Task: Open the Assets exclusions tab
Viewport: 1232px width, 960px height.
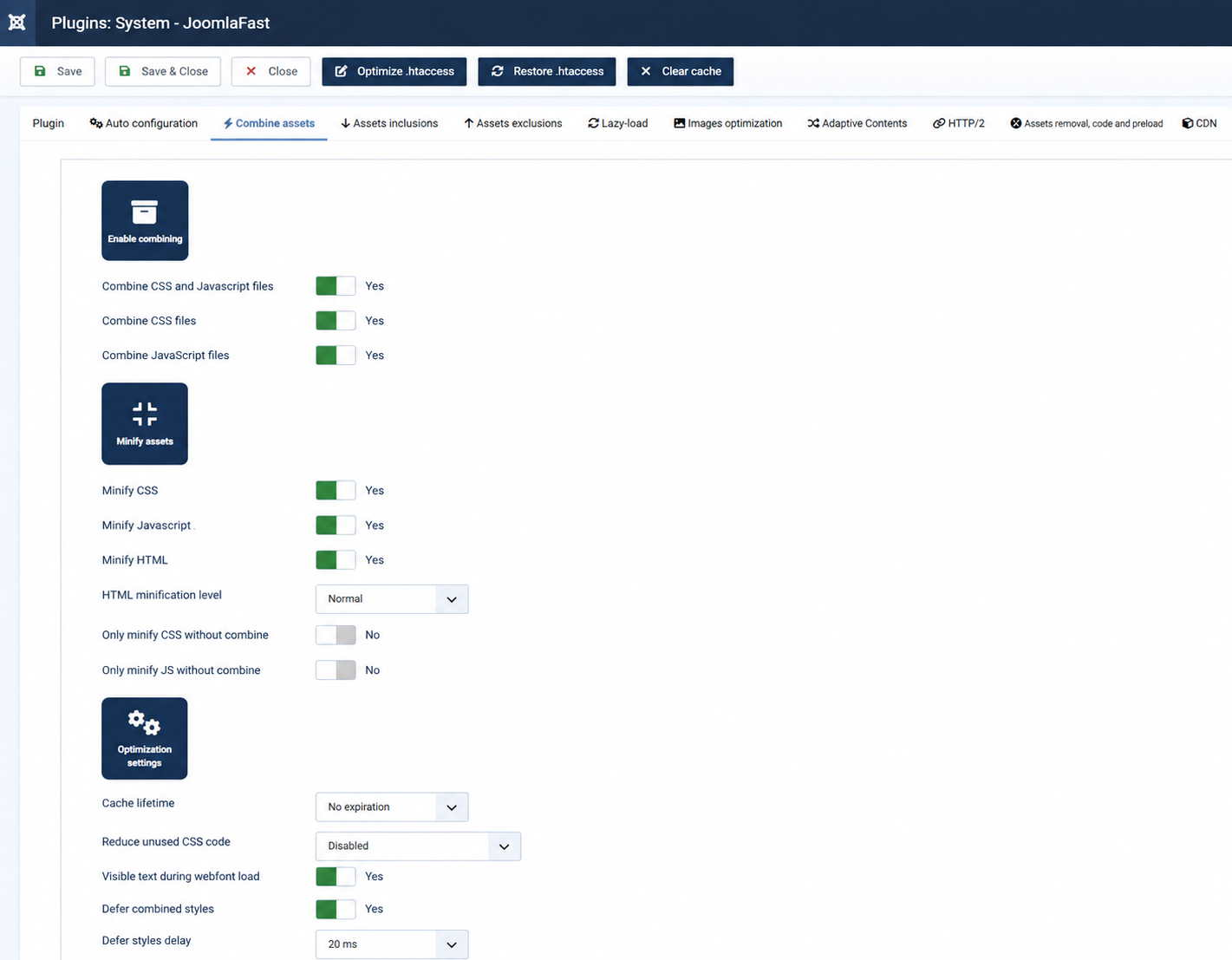Action: 513,123
